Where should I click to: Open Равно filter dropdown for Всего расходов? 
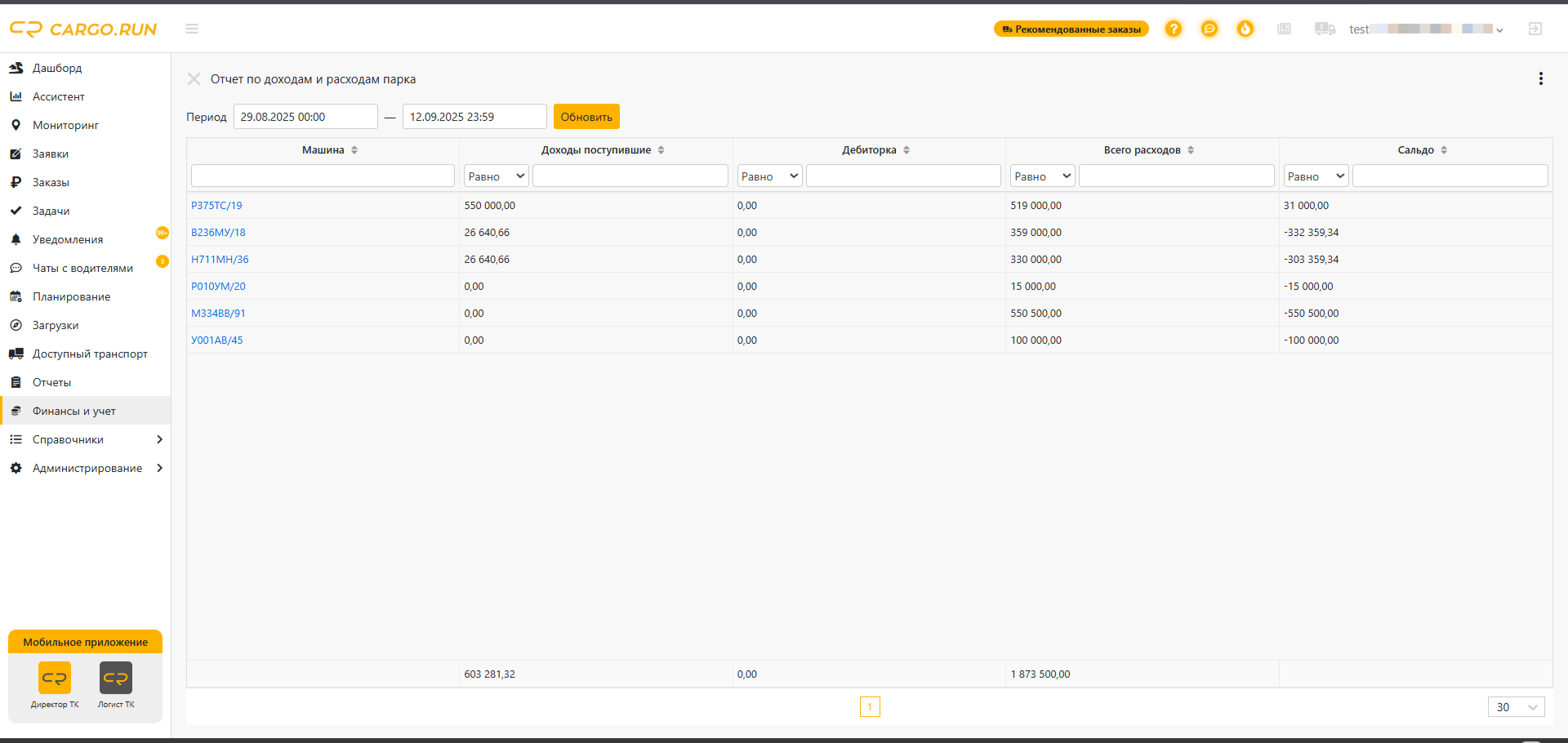[1043, 176]
